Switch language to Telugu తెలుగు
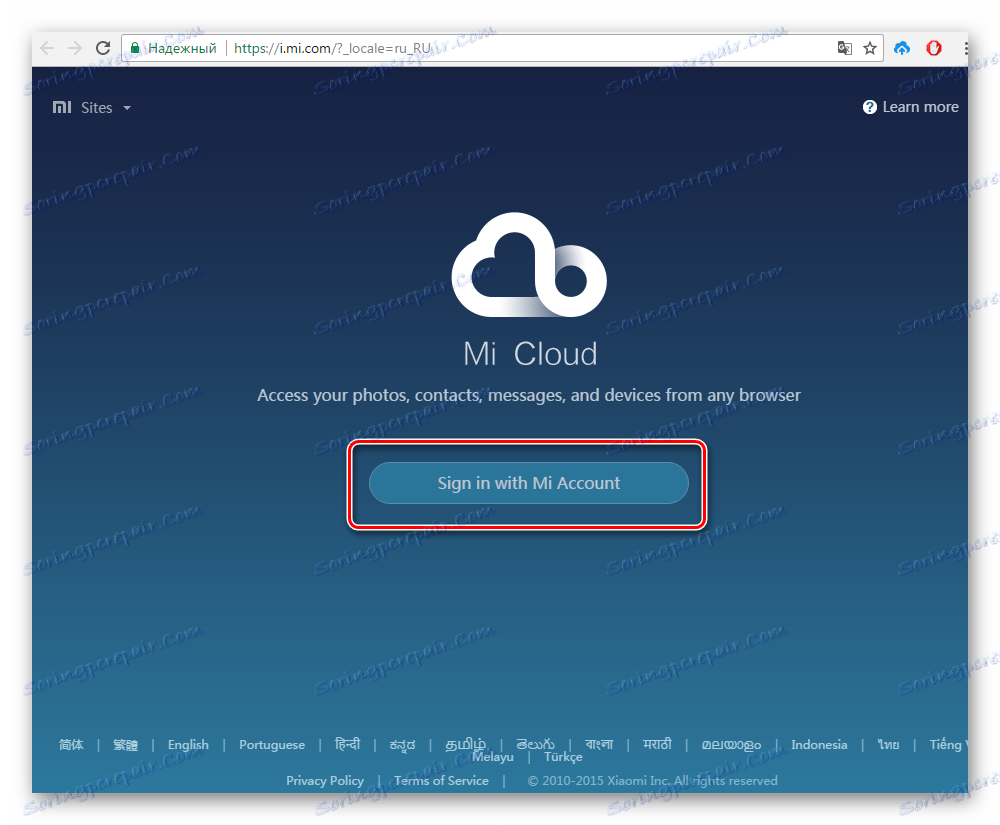This screenshot has width=1000, height=825. [x=535, y=744]
